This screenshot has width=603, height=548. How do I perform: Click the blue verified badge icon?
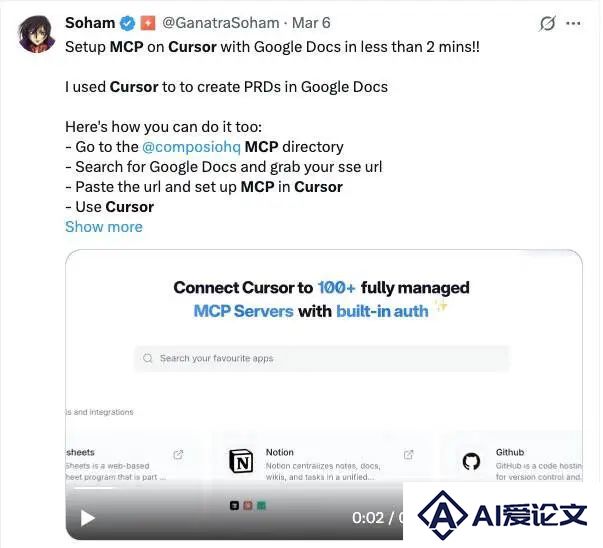[128, 23]
